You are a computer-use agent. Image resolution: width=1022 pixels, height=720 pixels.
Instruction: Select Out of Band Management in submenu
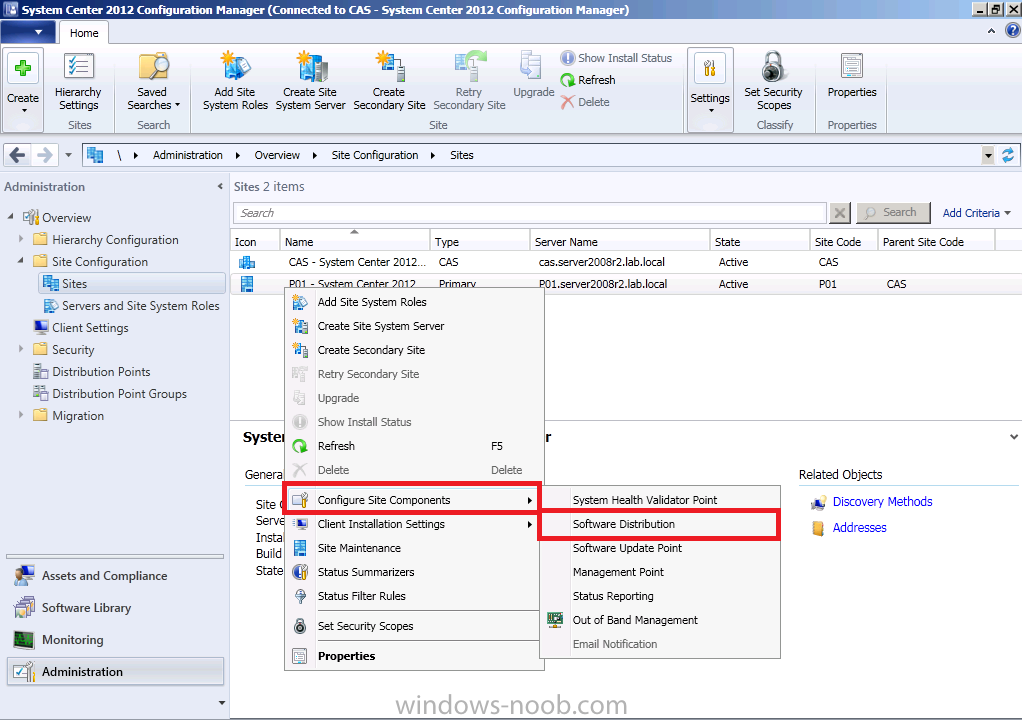tap(660, 620)
